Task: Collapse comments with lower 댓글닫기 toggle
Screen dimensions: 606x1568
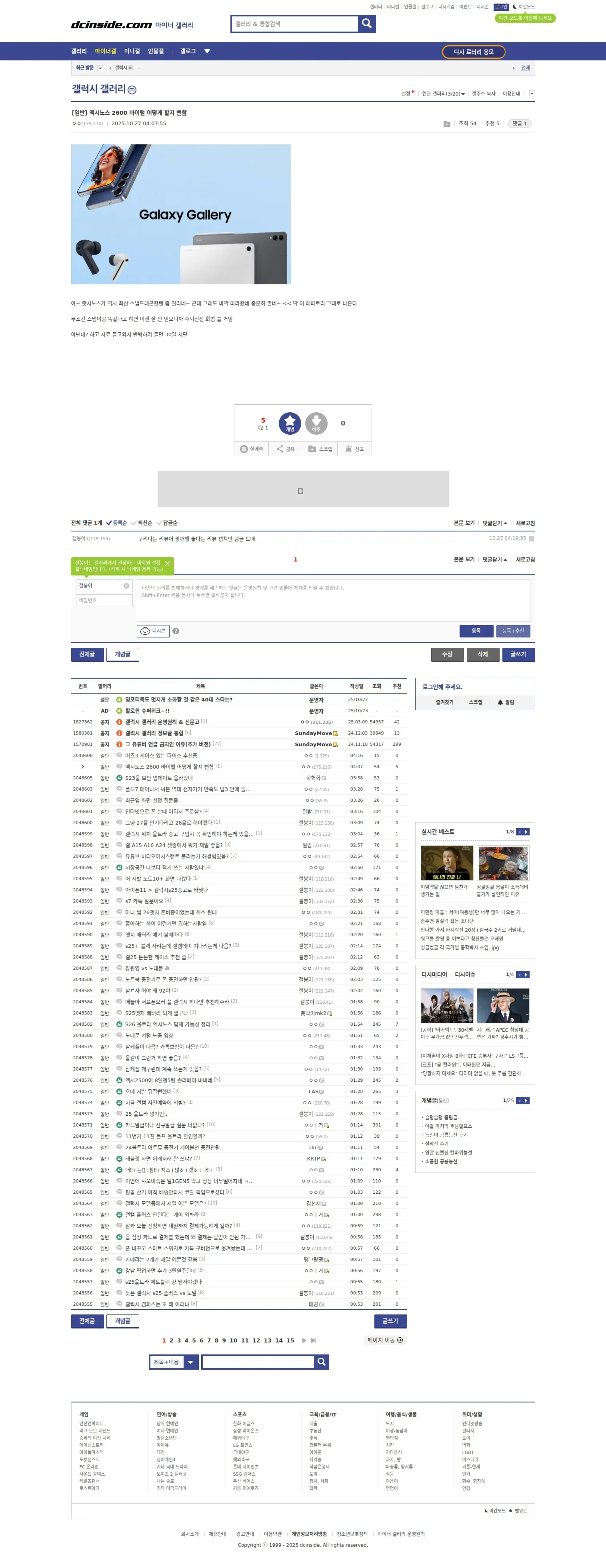Action: 494,559
